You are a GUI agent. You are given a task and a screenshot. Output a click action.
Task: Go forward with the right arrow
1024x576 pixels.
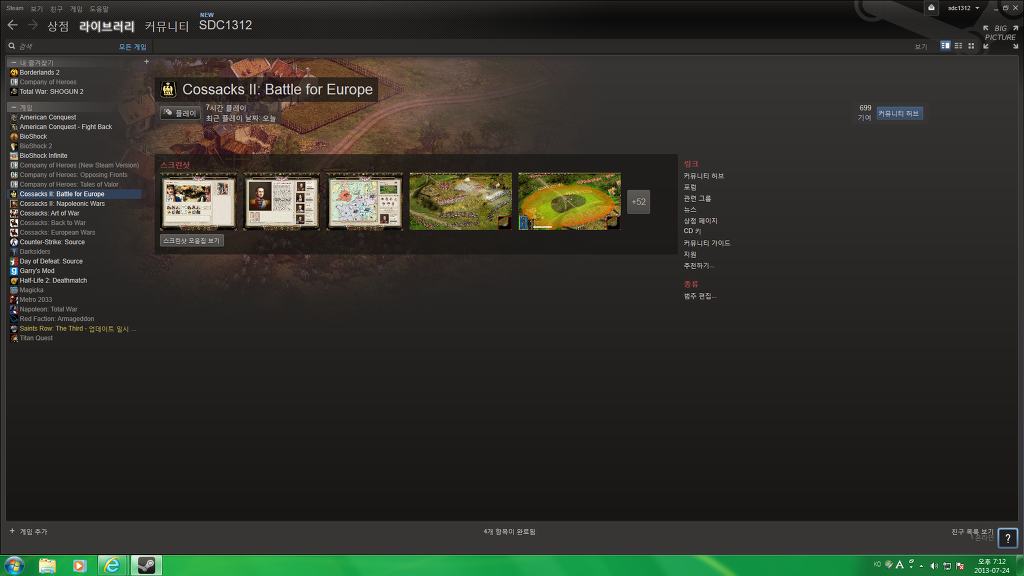[33, 25]
